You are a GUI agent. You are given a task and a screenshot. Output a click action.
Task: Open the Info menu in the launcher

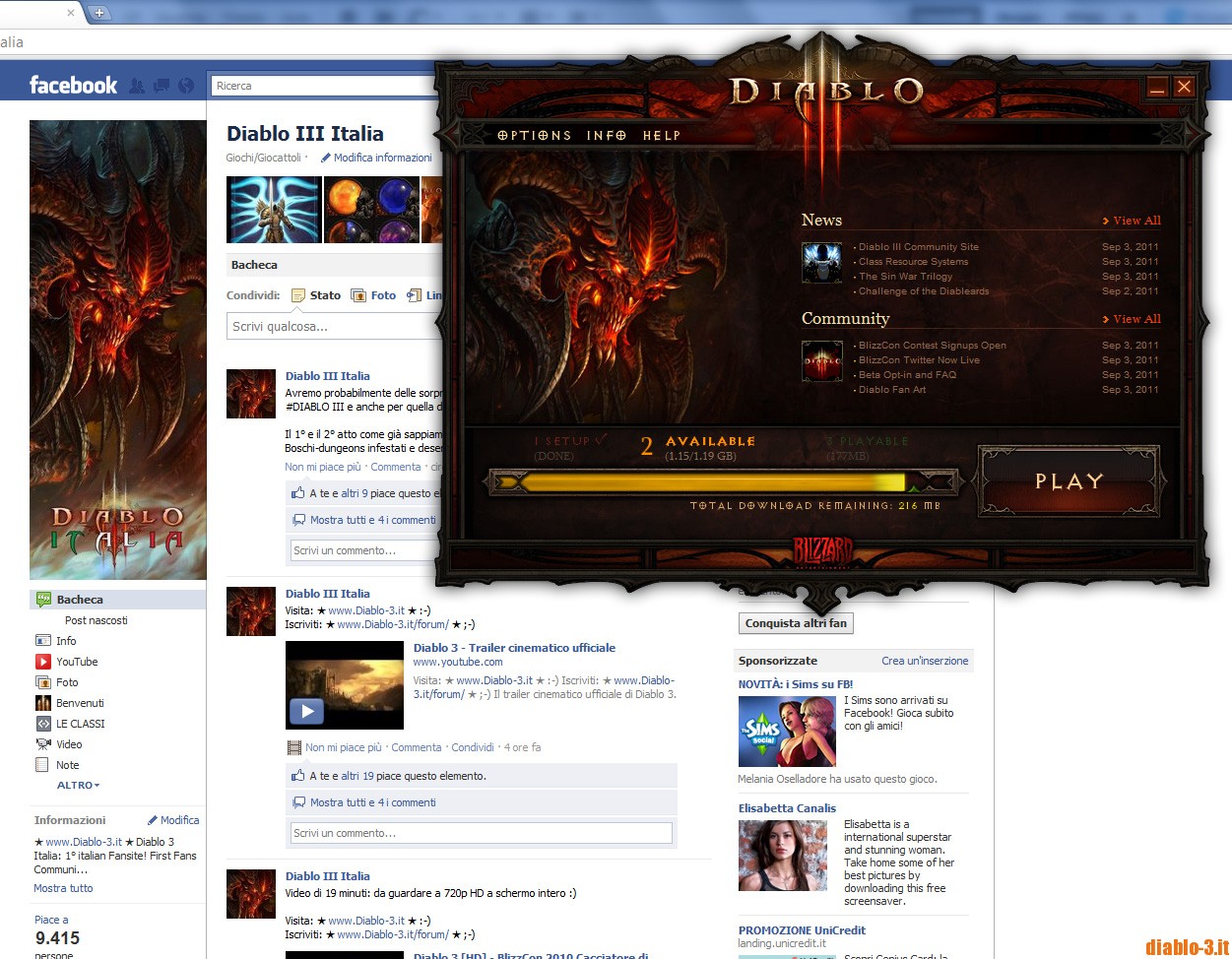[608, 136]
